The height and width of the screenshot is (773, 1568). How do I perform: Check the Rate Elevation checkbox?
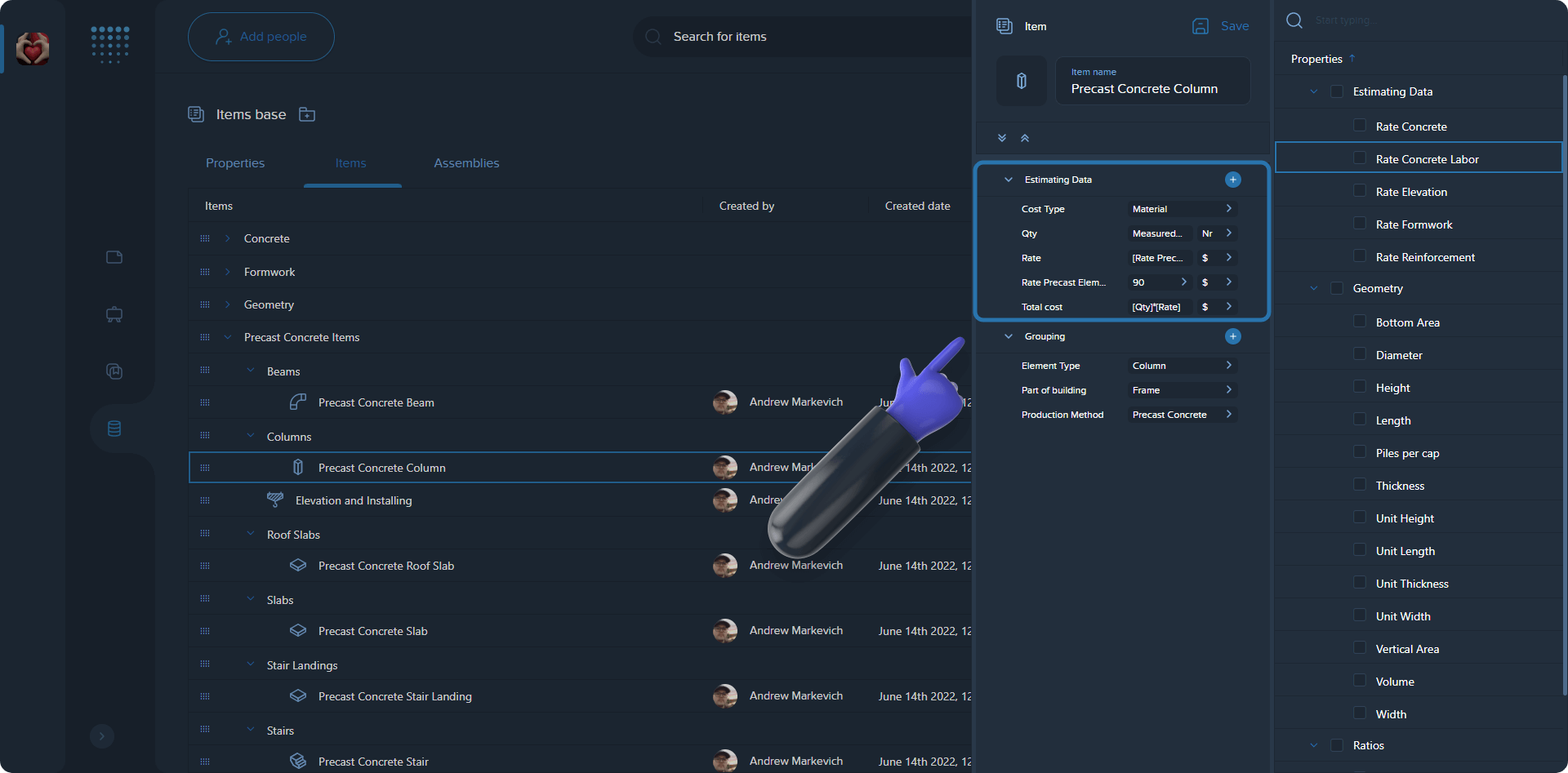[1360, 190]
